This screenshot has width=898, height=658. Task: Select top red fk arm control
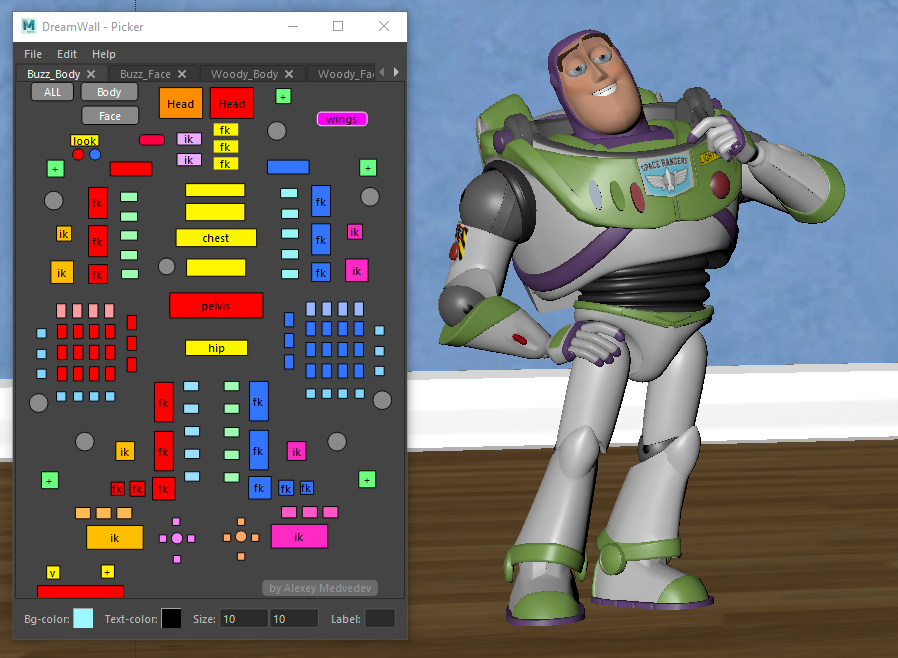97,203
